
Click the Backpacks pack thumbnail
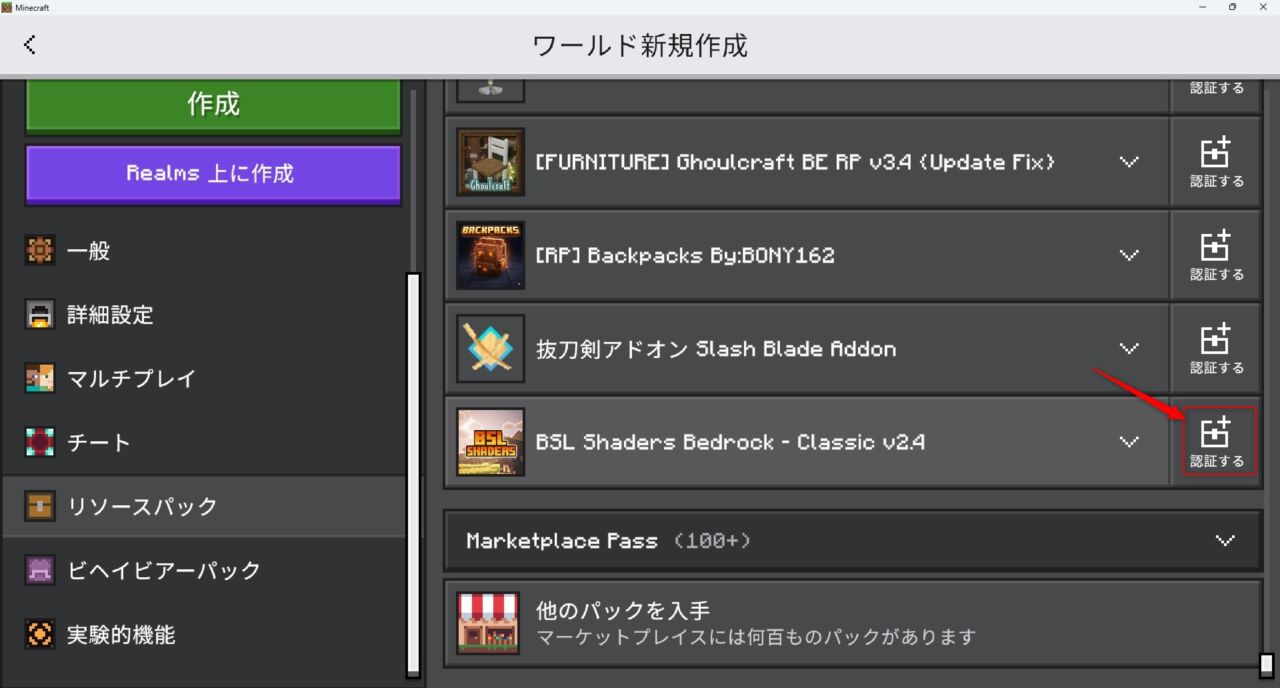[x=490, y=255]
